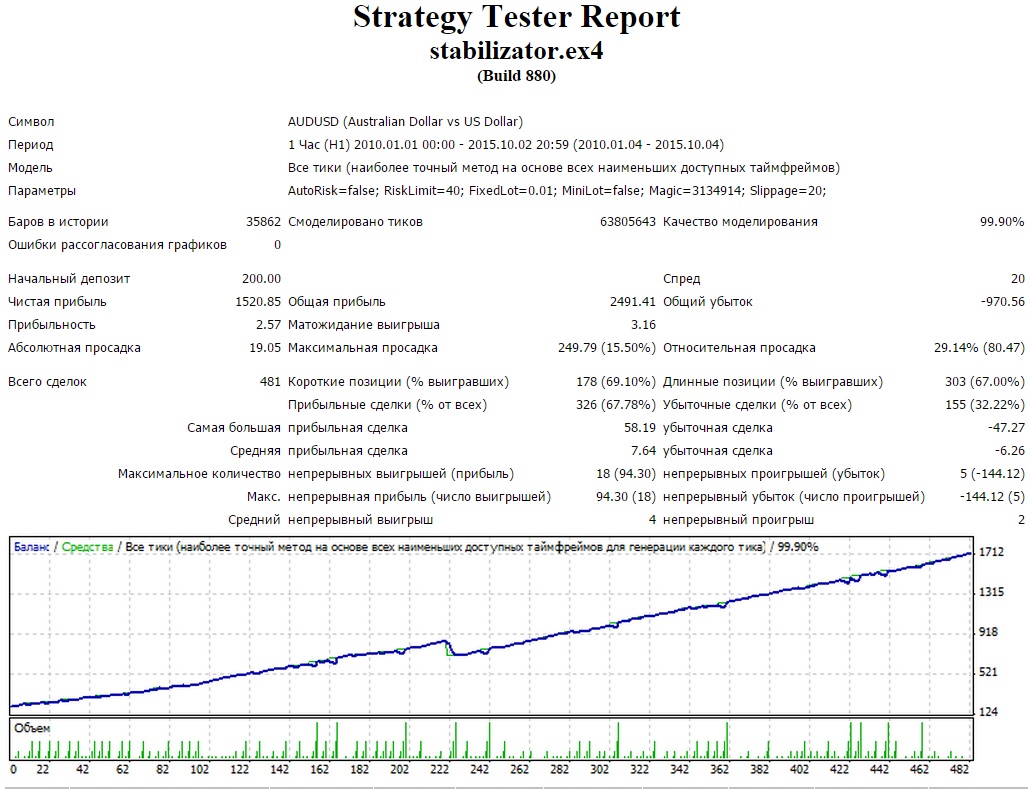Click the '1712' y-axis label
Viewport: 1030px width, 789px height.
(x=991, y=552)
